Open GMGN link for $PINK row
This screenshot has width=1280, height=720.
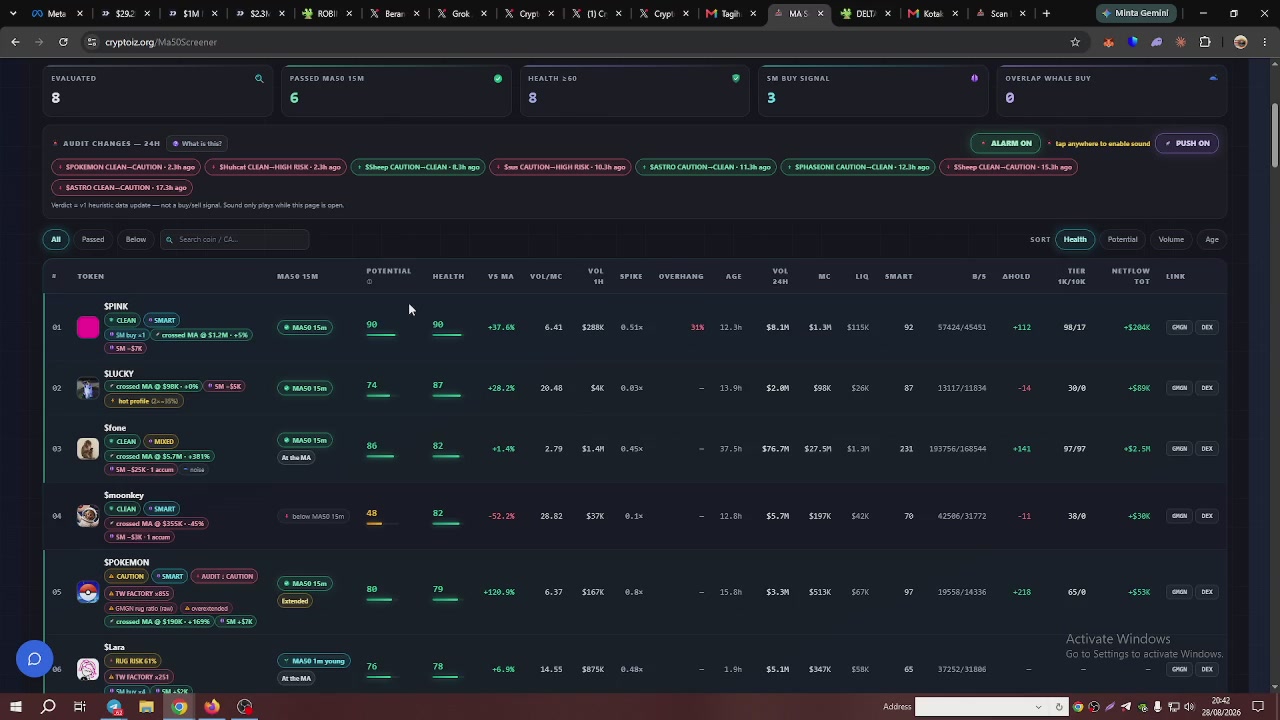pos(1179,327)
